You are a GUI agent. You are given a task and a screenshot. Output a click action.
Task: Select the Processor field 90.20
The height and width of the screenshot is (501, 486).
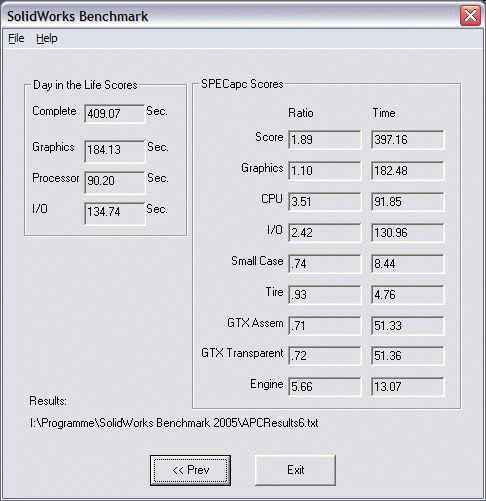pyautogui.click(x=115, y=182)
